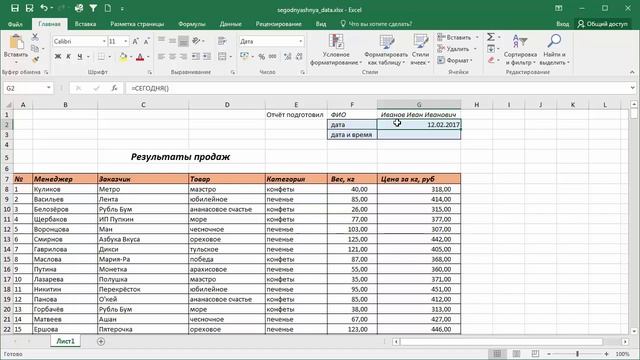Screen dimensions: 640x360
Task: Collapse the ribbon with the chevron
Action: (x=632, y=72)
